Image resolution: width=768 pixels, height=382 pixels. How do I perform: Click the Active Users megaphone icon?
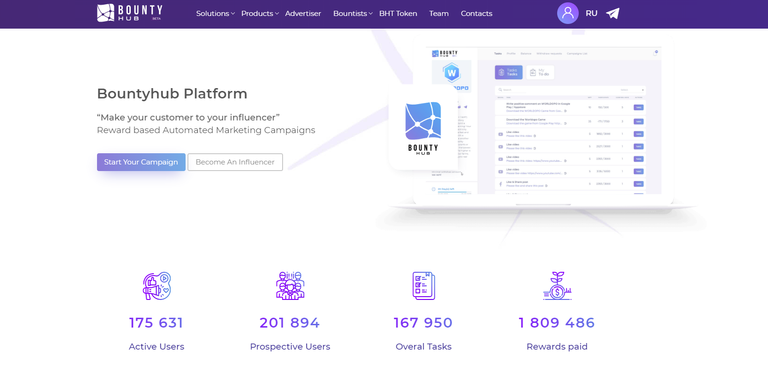coord(157,286)
